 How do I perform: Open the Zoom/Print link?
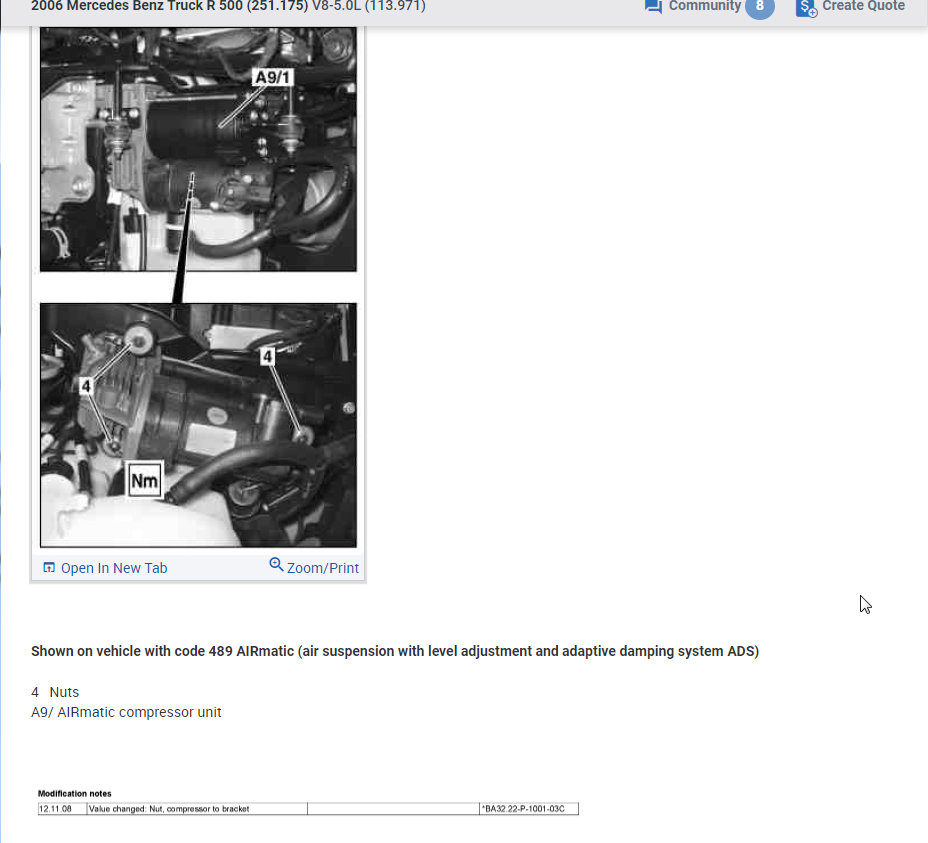(x=322, y=567)
